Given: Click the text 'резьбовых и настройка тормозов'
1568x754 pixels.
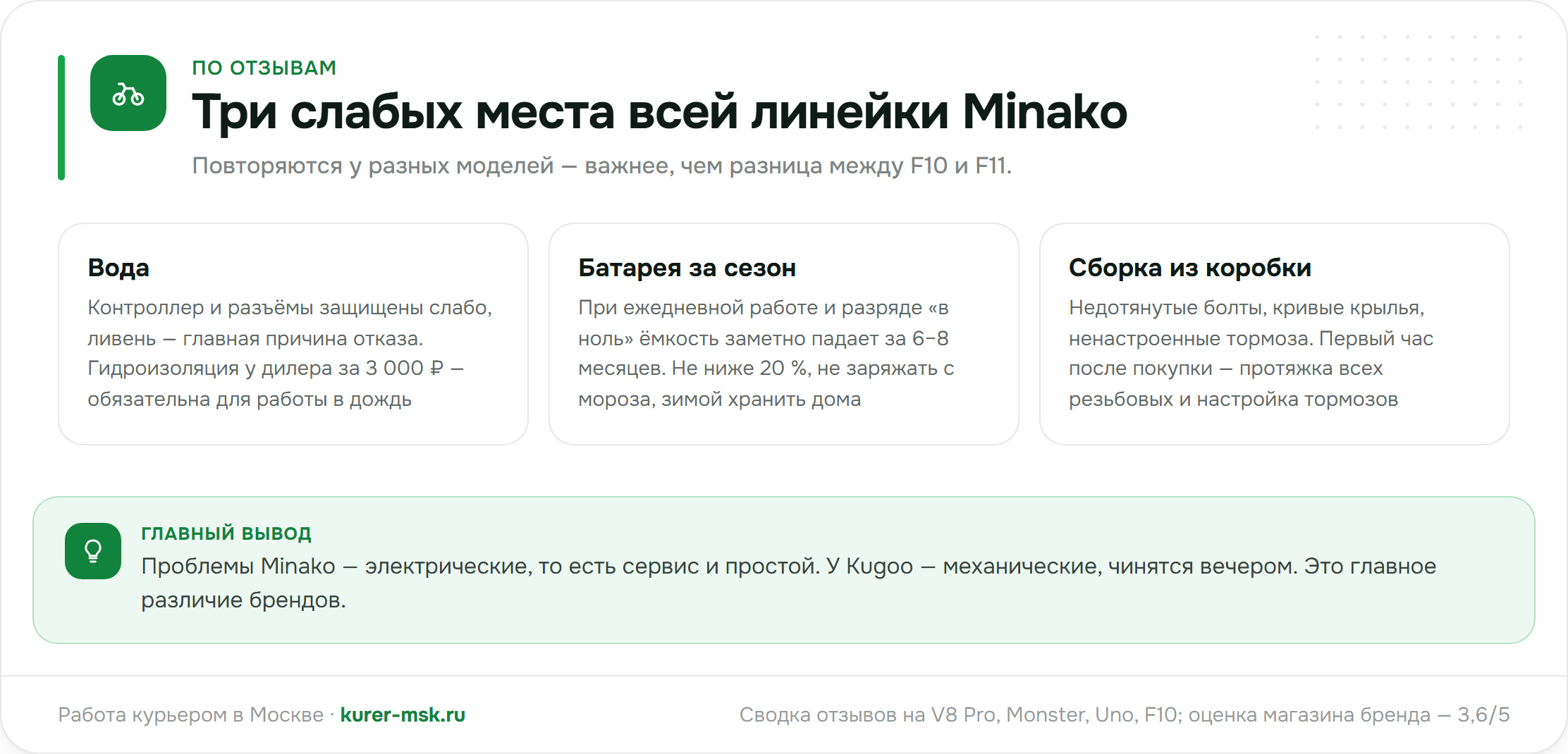Looking at the screenshot, I should (x=1233, y=400).
